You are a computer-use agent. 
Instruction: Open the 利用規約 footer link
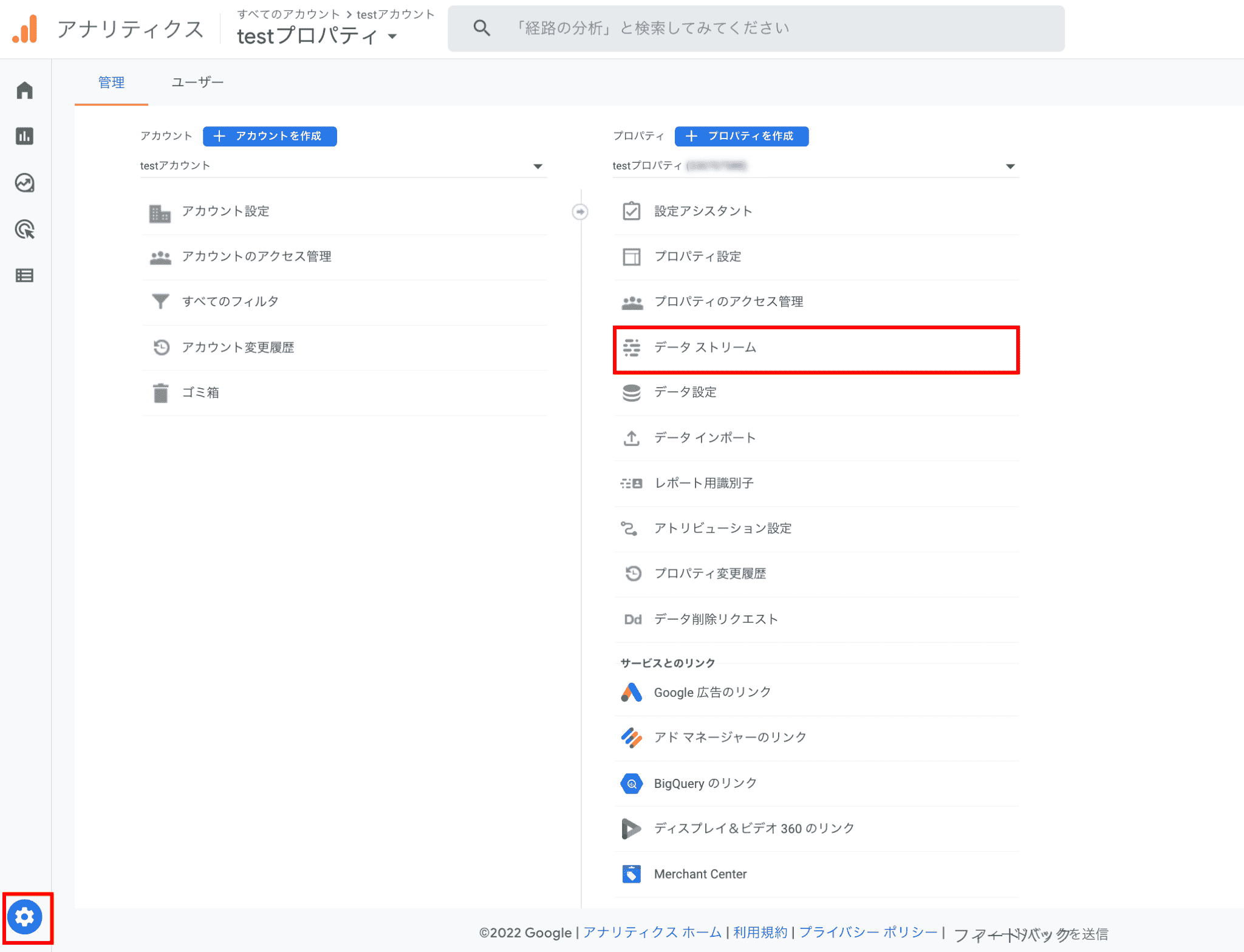point(760,933)
